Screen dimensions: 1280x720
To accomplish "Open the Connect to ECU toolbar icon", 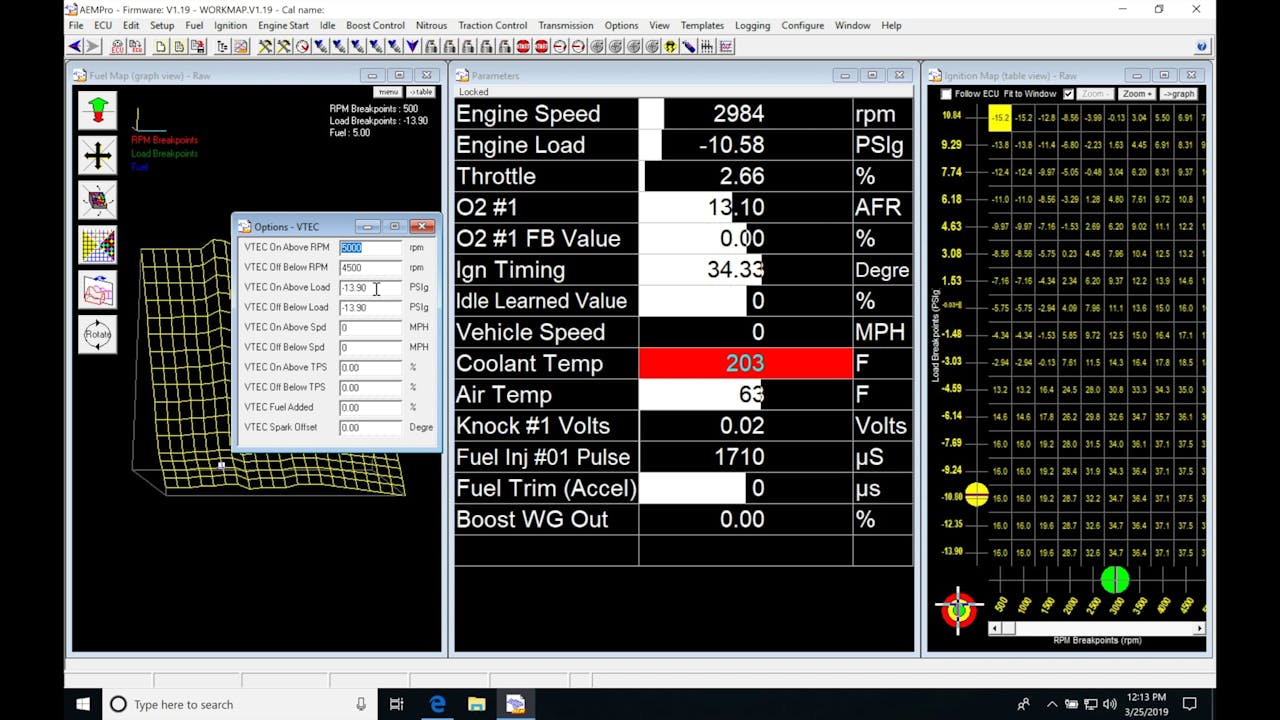I will click(x=117, y=46).
